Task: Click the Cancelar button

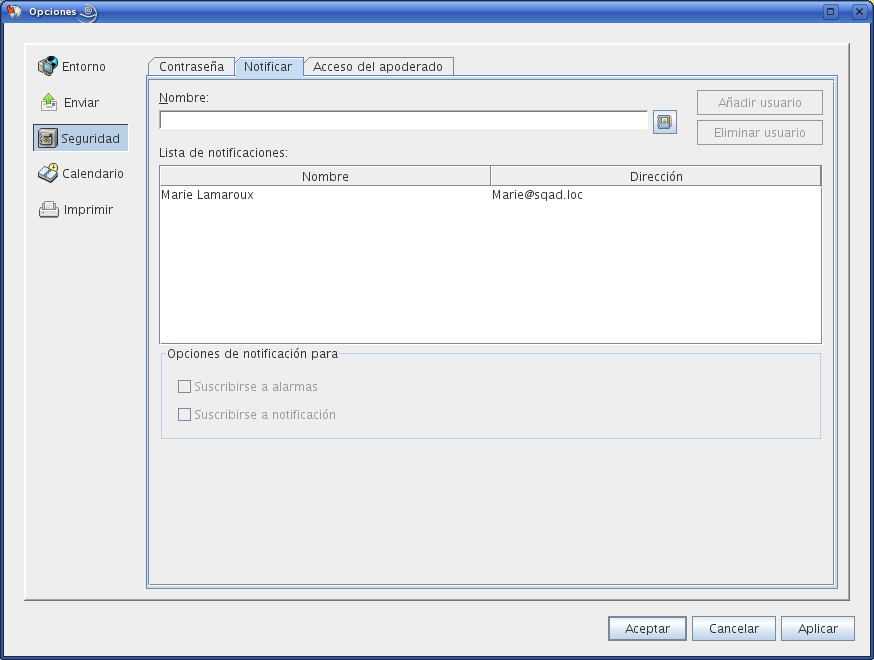Action: tap(734, 628)
